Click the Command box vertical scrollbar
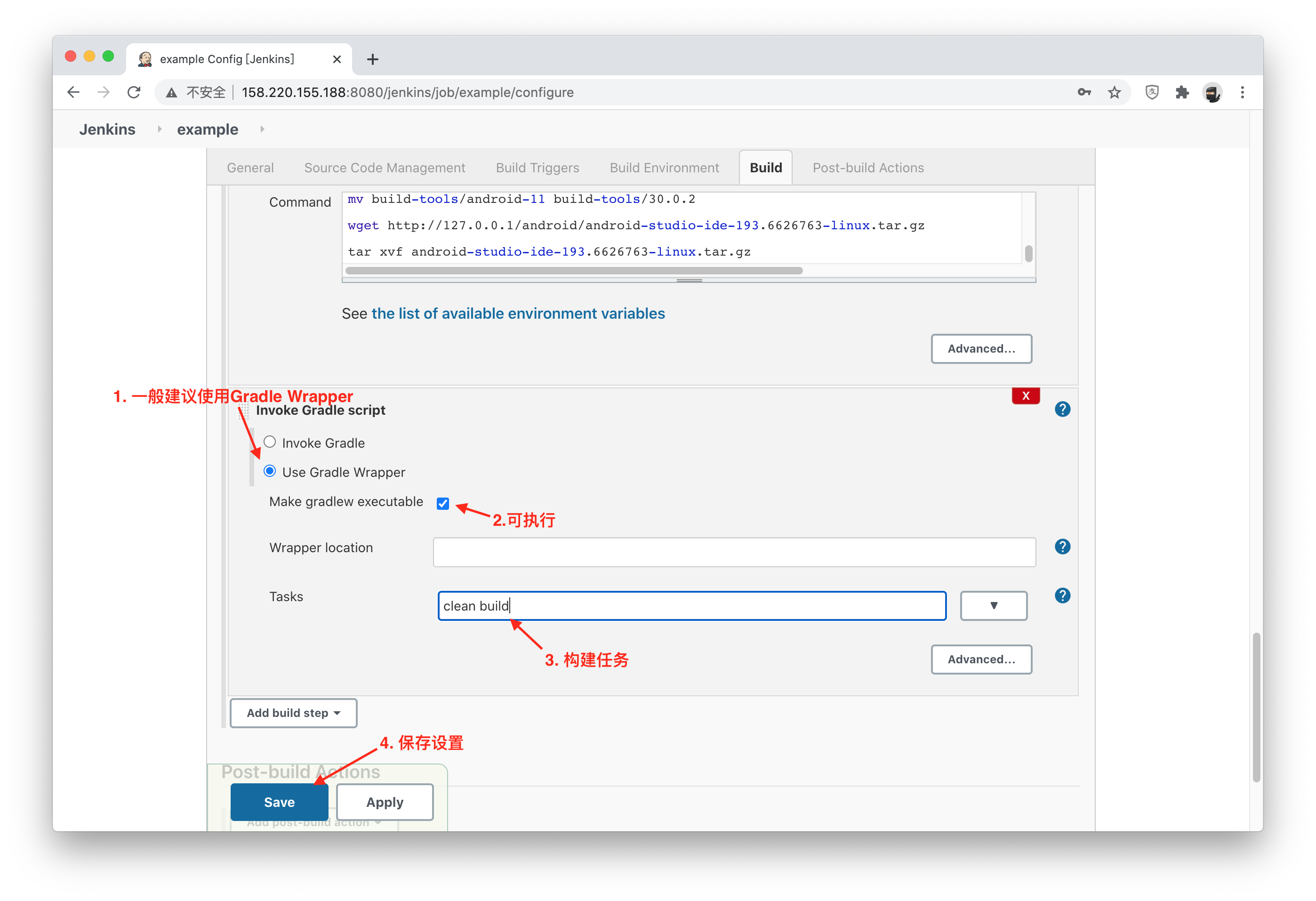The image size is (1316, 901). (1028, 253)
